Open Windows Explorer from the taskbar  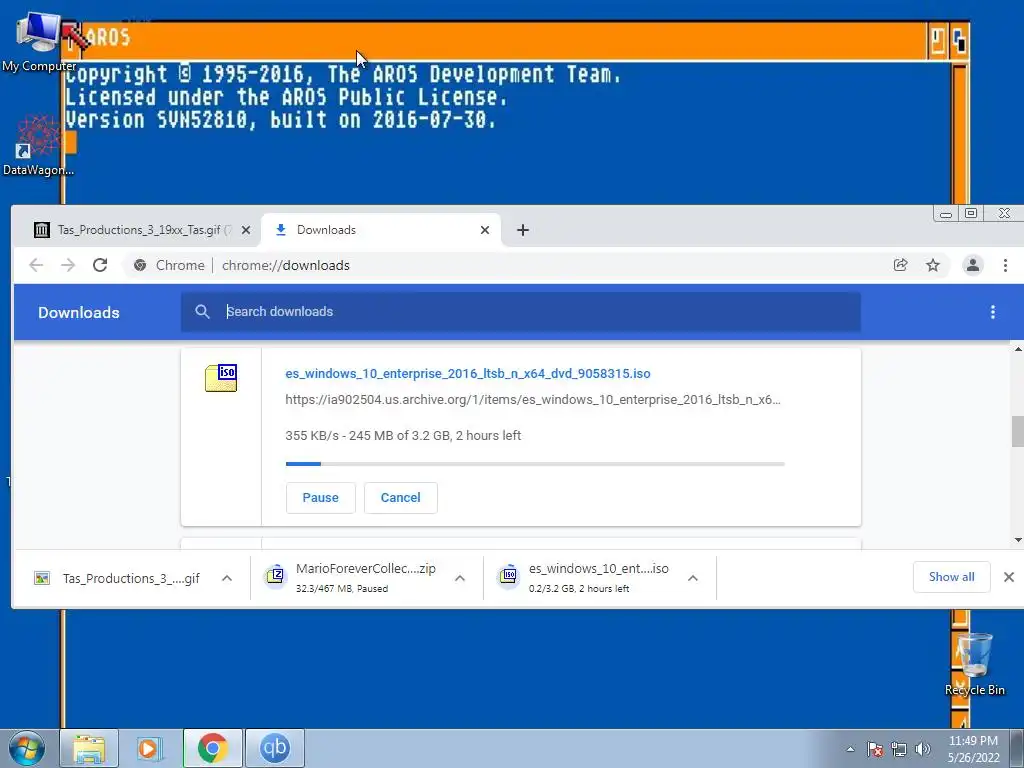pyautogui.click(x=89, y=748)
